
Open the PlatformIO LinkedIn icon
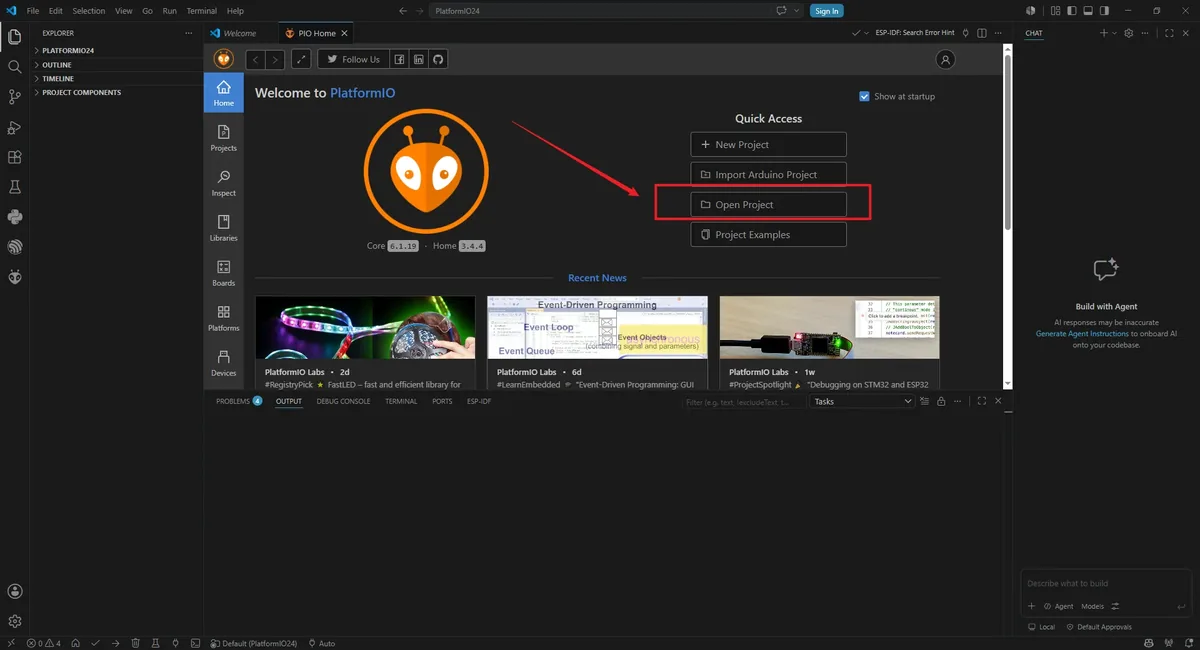(418, 60)
